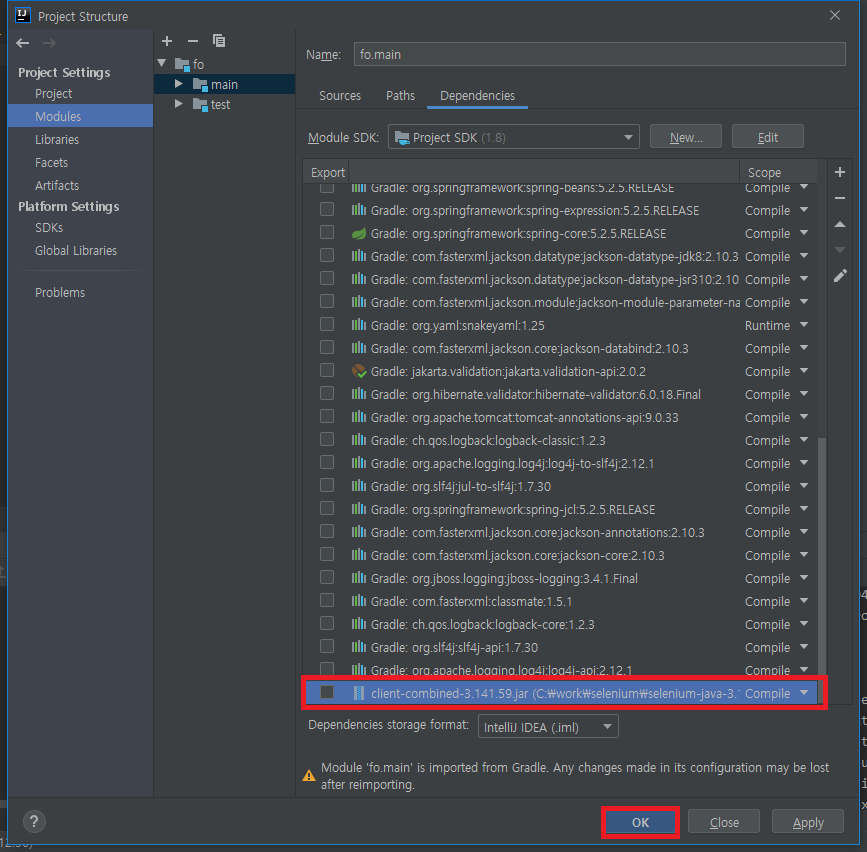The height and width of the screenshot is (852, 867).
Task: Toggle export checkbox for spring-expression
Action: click(327, 210)
